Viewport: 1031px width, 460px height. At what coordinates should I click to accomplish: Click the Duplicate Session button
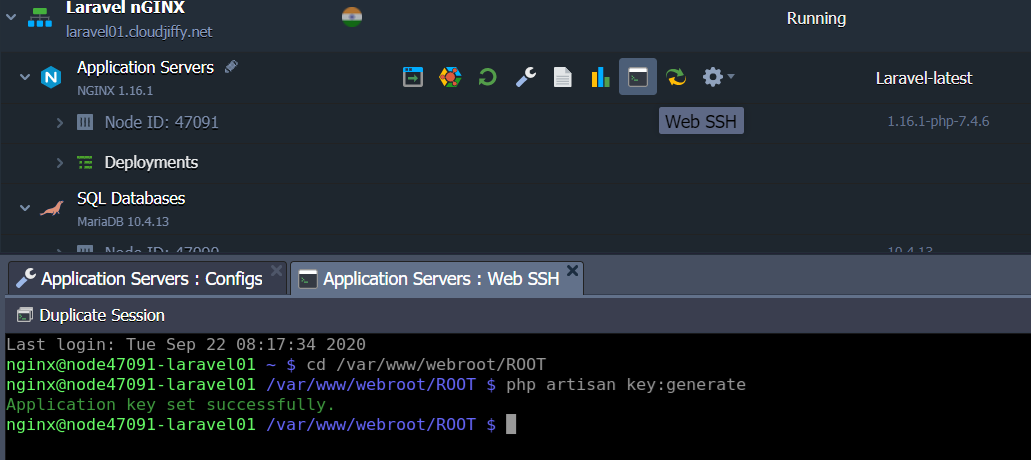pyautogui.click(x=90, y=315)
